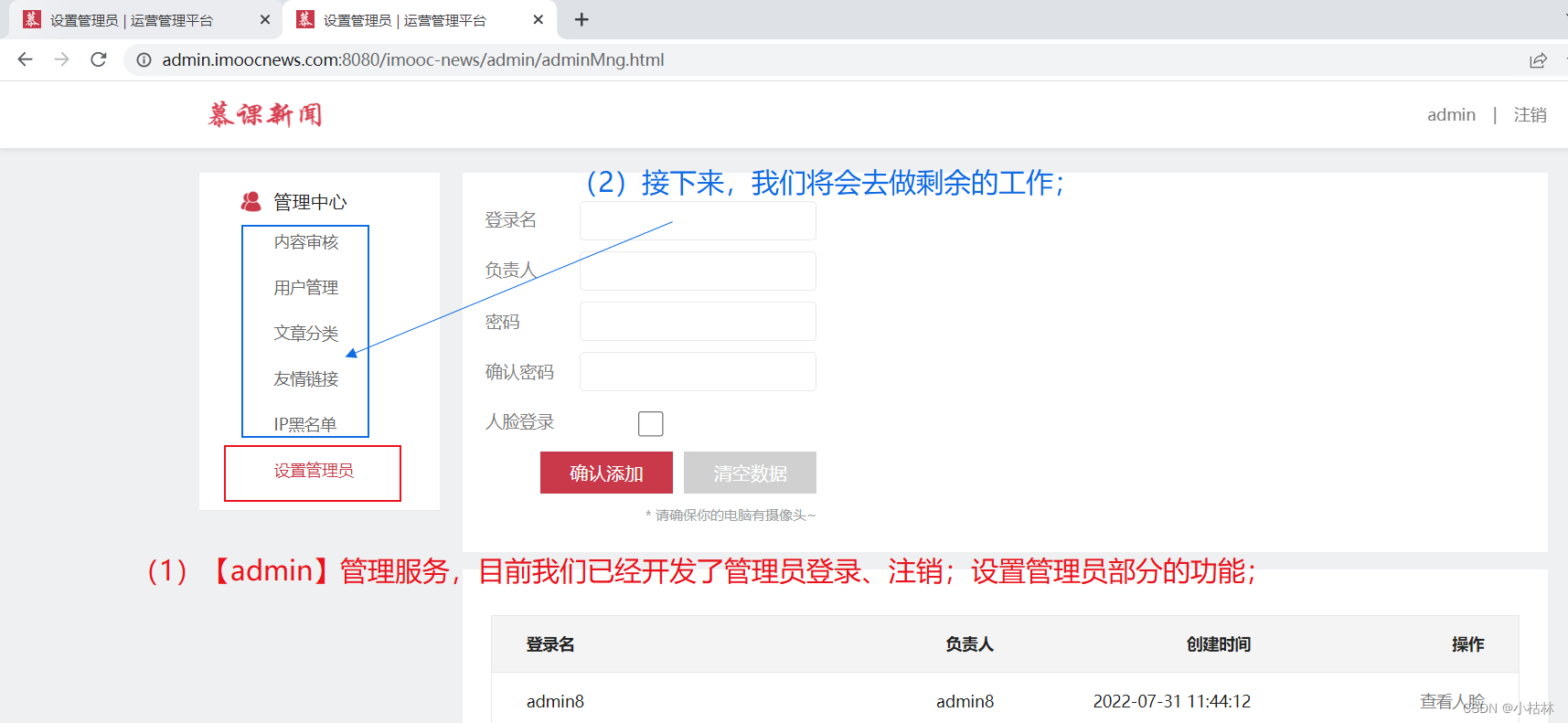This screenshot has height=723, width=1568.
Task: Go back using browser back arrow
Action: tap(25, 59)
